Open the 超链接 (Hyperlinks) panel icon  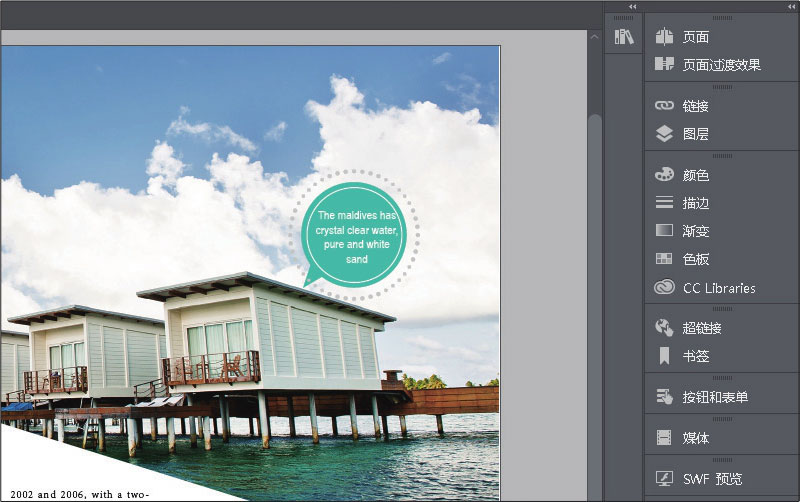(x=664, y=328)
